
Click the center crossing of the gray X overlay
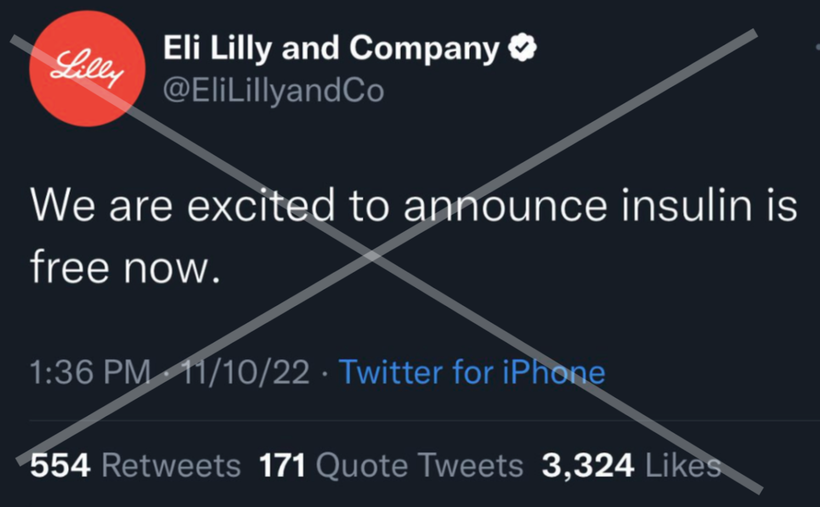pos(371,255)
